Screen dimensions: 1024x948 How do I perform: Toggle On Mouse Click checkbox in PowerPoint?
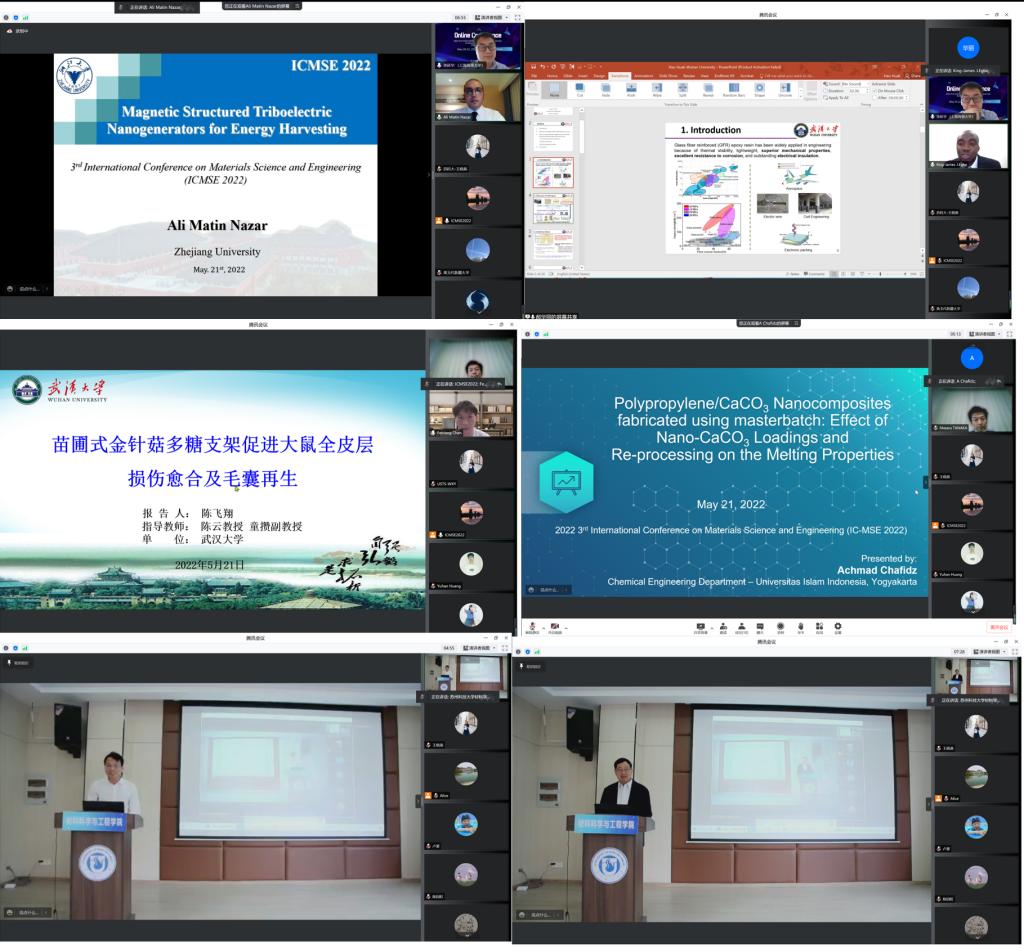tap(875, 91)
